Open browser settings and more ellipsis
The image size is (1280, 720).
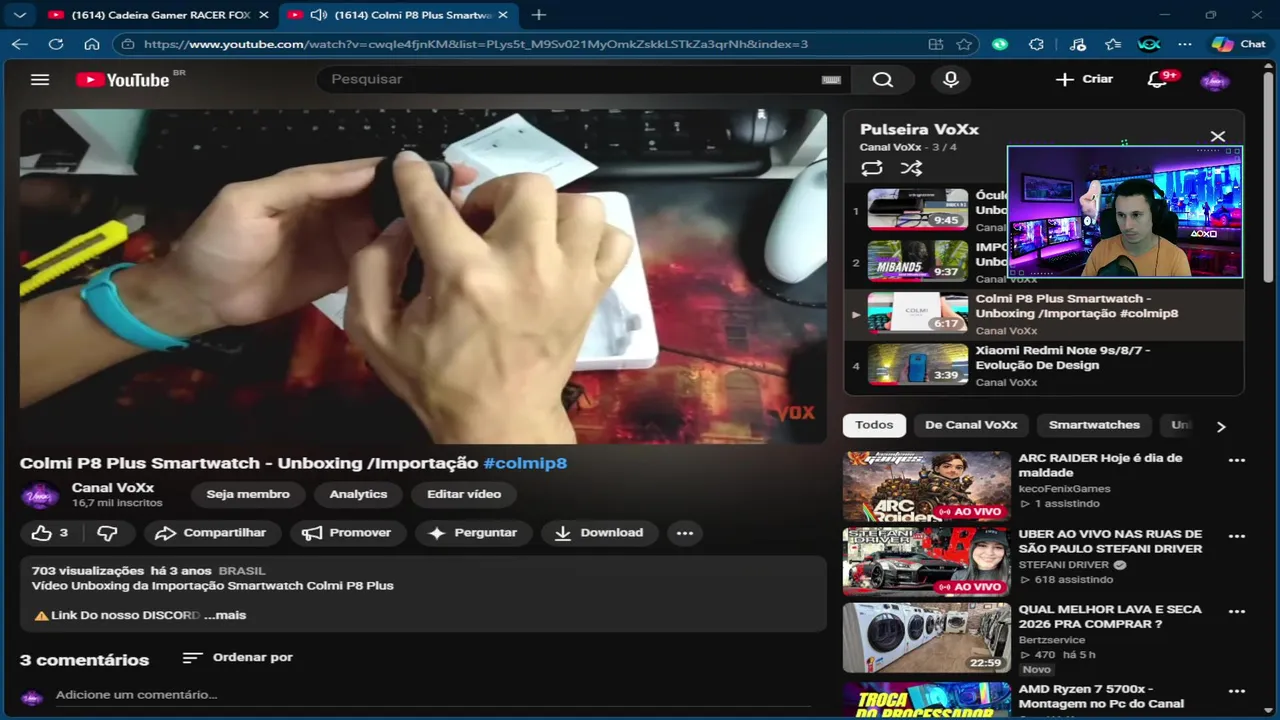[x=1185, y=44]
